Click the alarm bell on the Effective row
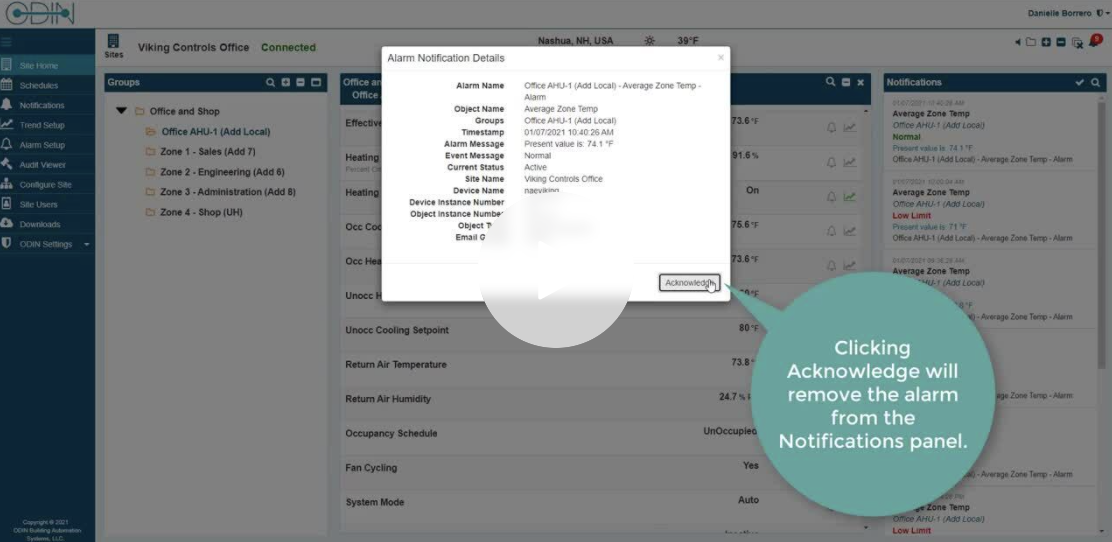1112x542 pixels. click(831, 128)
